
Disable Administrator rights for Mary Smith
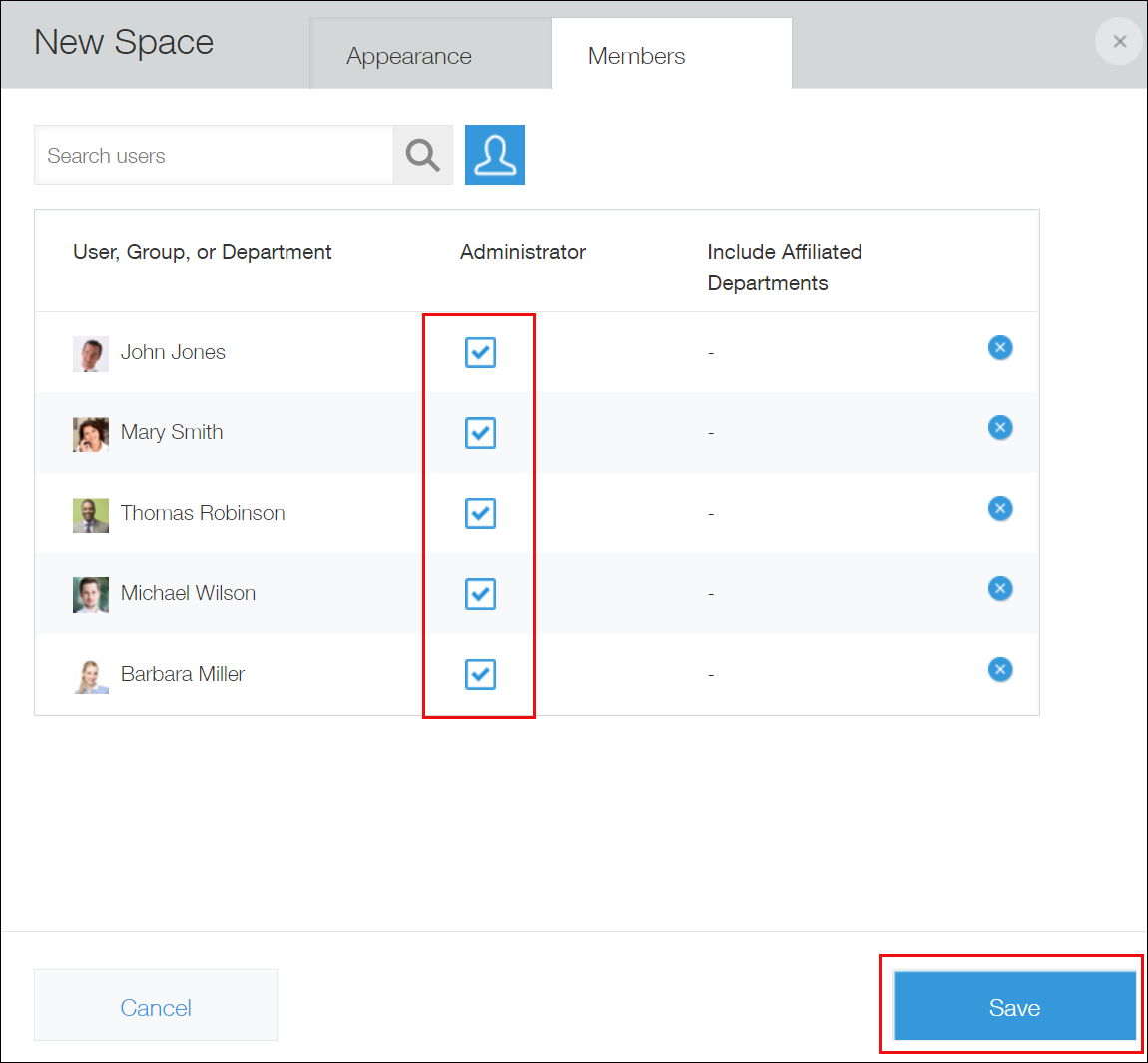pyautogui.click(x=480, y=432)
